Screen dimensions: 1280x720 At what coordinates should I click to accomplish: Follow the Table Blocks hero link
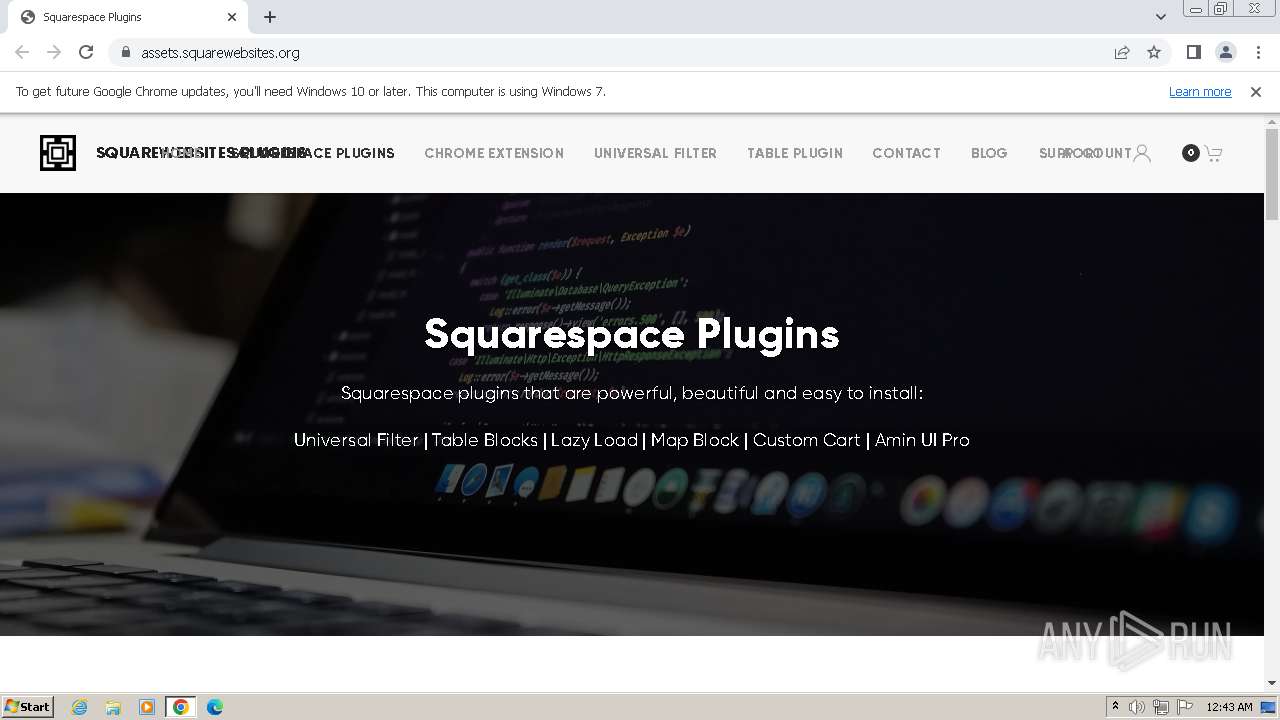click(x=485, y=440)
